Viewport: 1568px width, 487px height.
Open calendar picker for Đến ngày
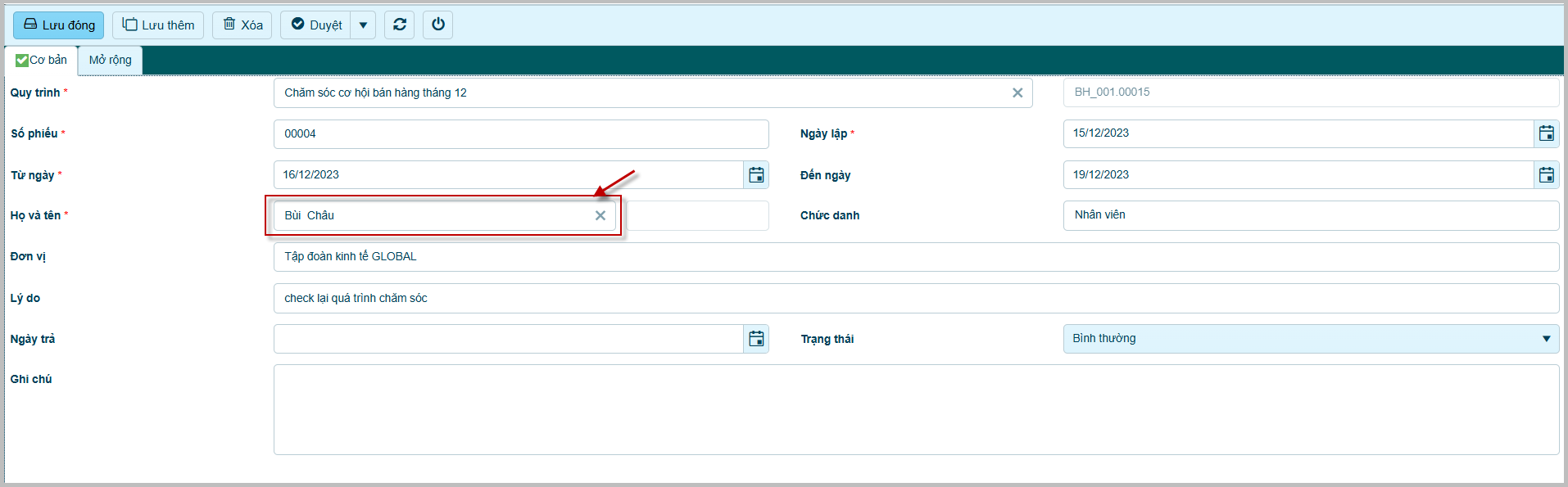[1546, 175]
